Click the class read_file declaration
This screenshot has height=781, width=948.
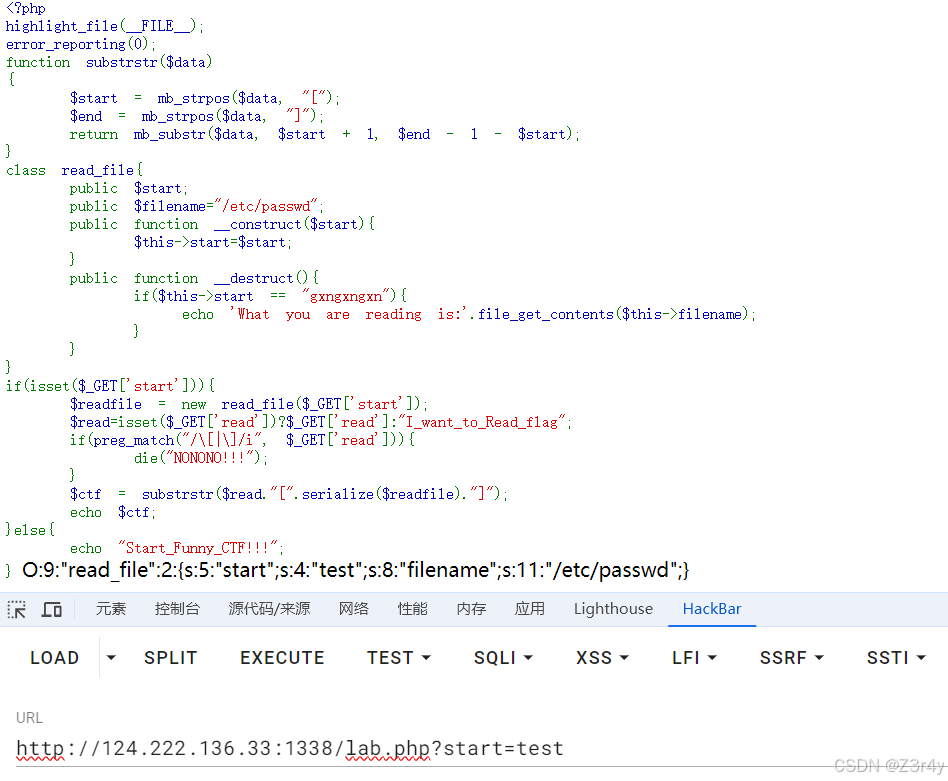coord(74,170)
